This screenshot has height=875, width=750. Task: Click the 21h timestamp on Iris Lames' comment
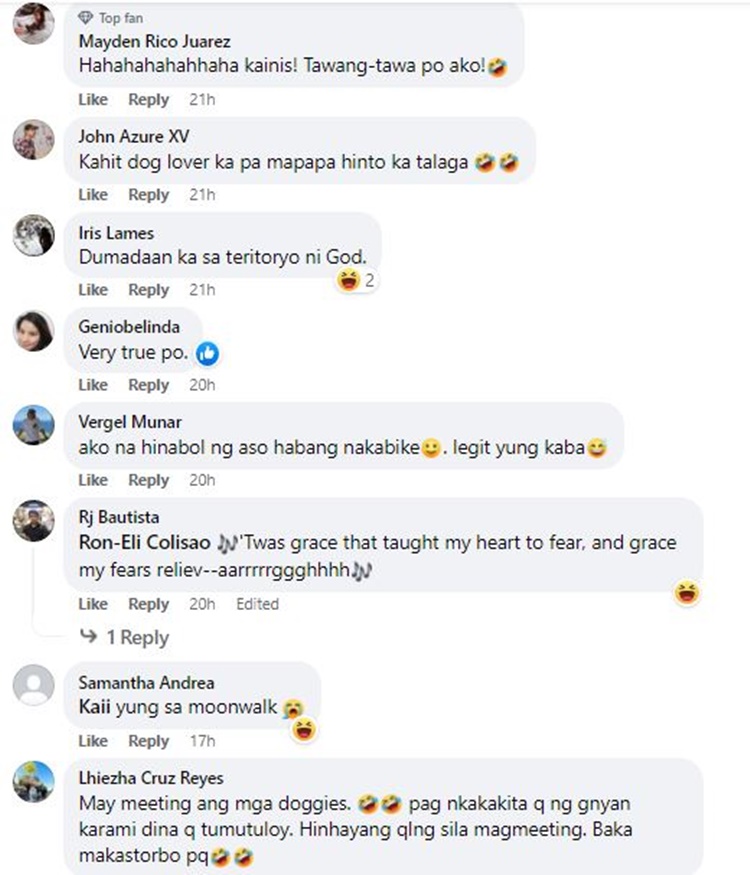202,290
